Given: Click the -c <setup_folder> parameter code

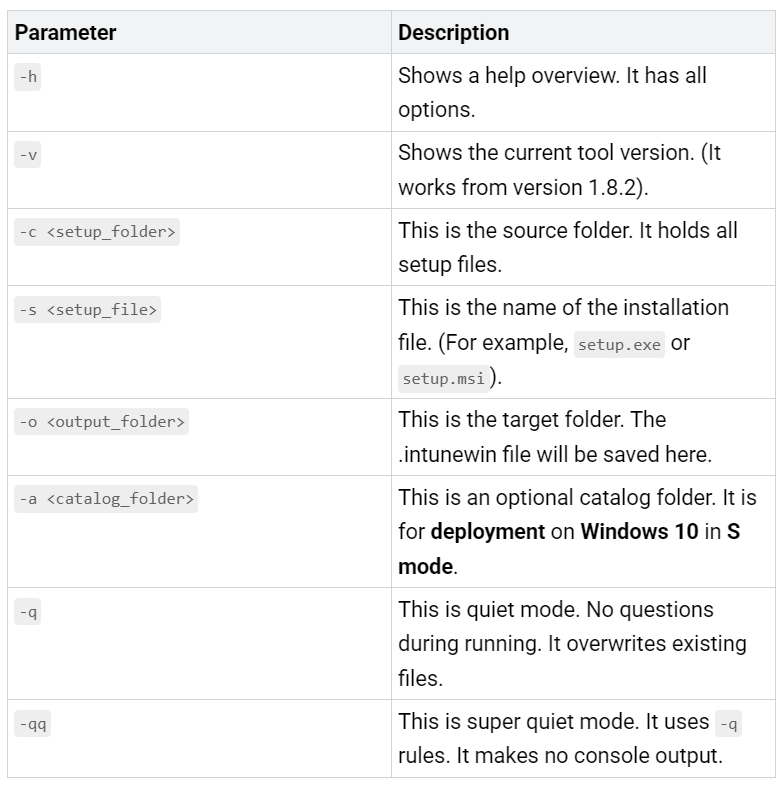Looking at the screenshot, I should 97,233.
